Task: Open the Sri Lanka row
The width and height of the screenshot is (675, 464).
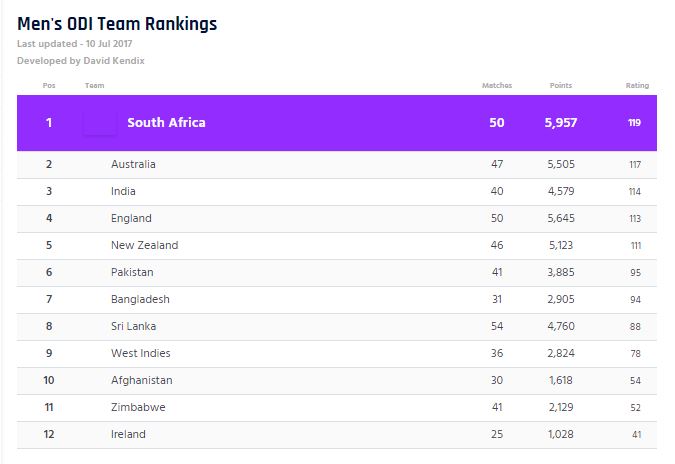Action: [133, 326]
